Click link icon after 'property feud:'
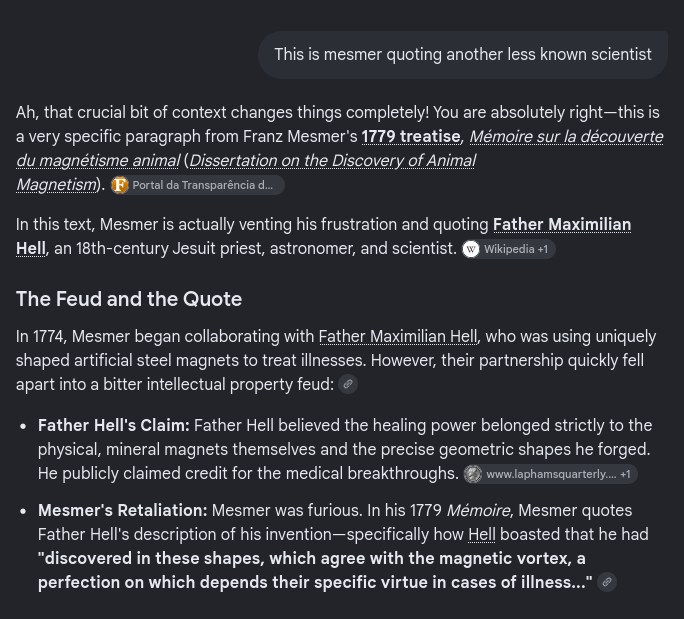Viewport: 684px width, 619px height. (x=348, y=384)
